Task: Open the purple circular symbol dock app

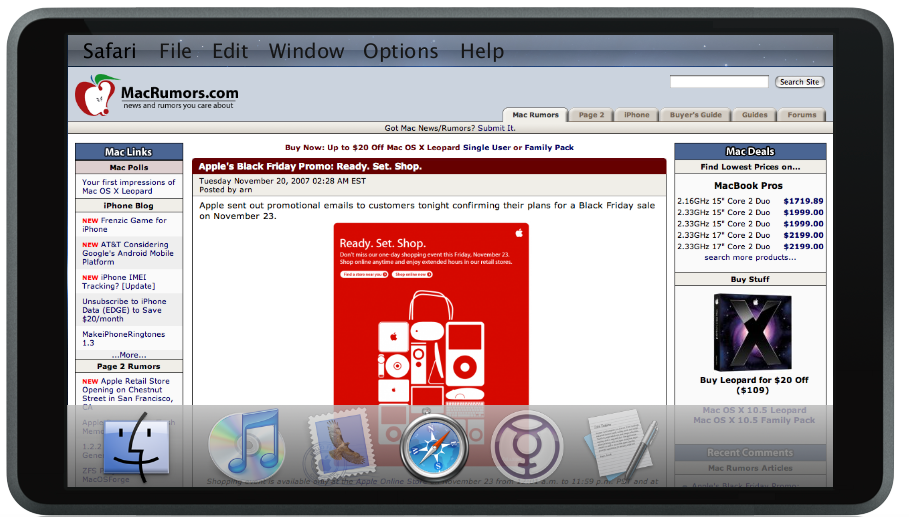Action: 527,446
